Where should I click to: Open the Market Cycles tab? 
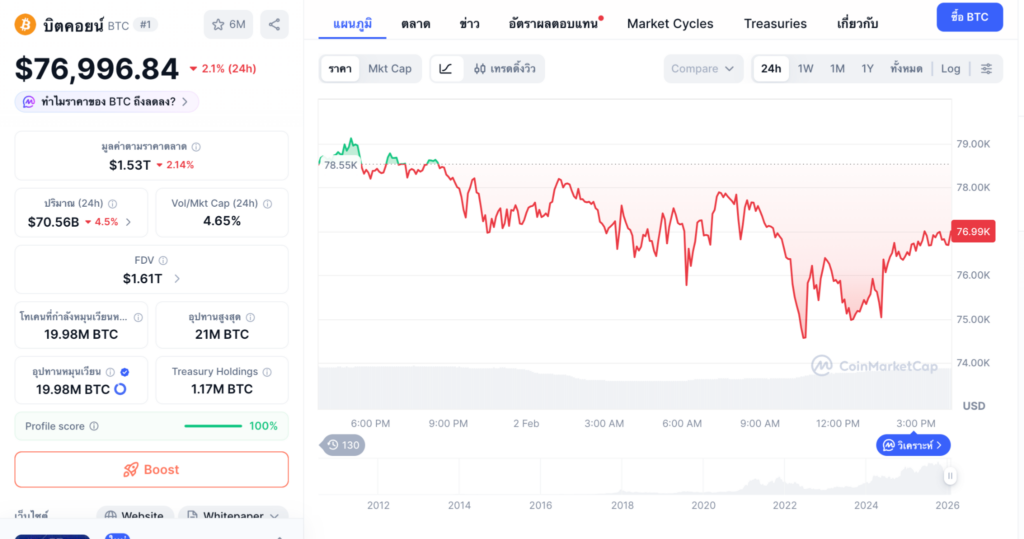tap(670, 23)
